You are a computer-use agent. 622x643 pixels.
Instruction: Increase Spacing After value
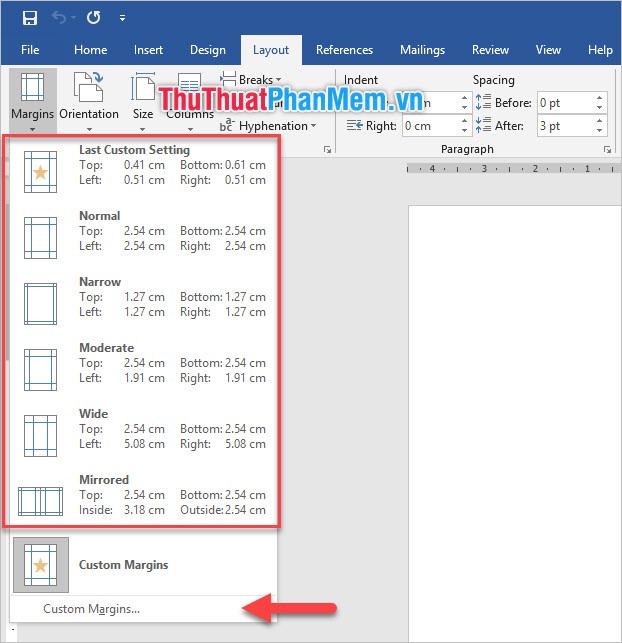pyautogui.click(x=599, y=121)
